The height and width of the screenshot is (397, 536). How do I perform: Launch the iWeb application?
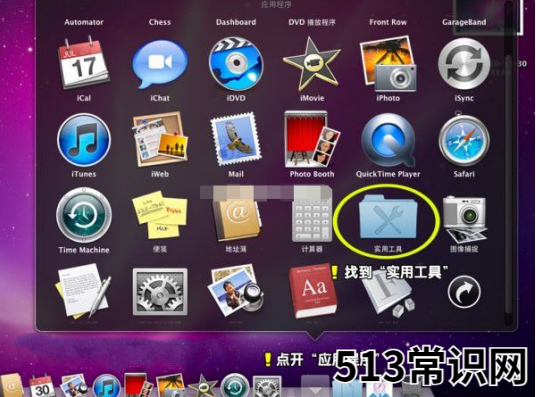(x=160, y=140)
